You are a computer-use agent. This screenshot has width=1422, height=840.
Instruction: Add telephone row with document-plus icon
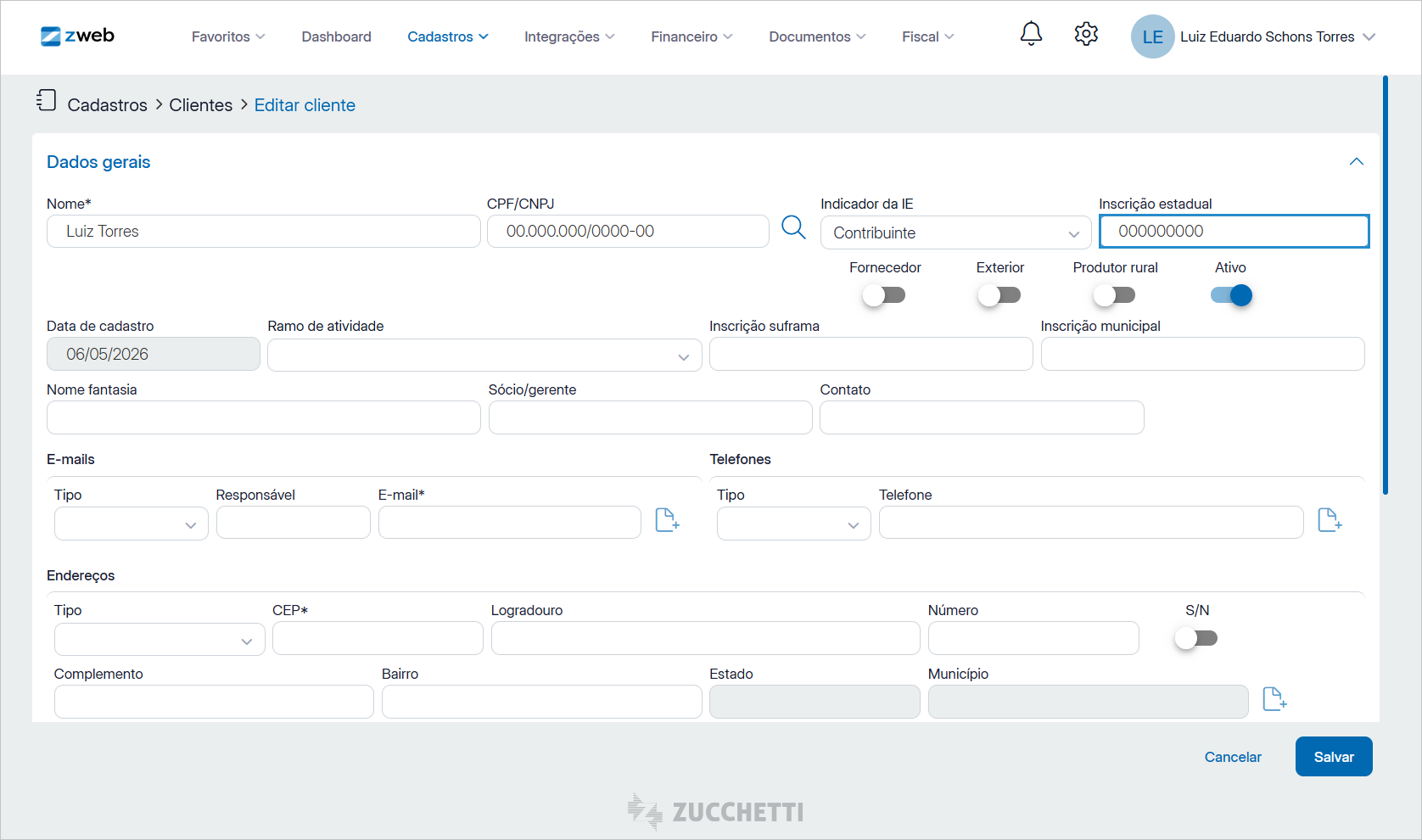tap(1330, 519)
